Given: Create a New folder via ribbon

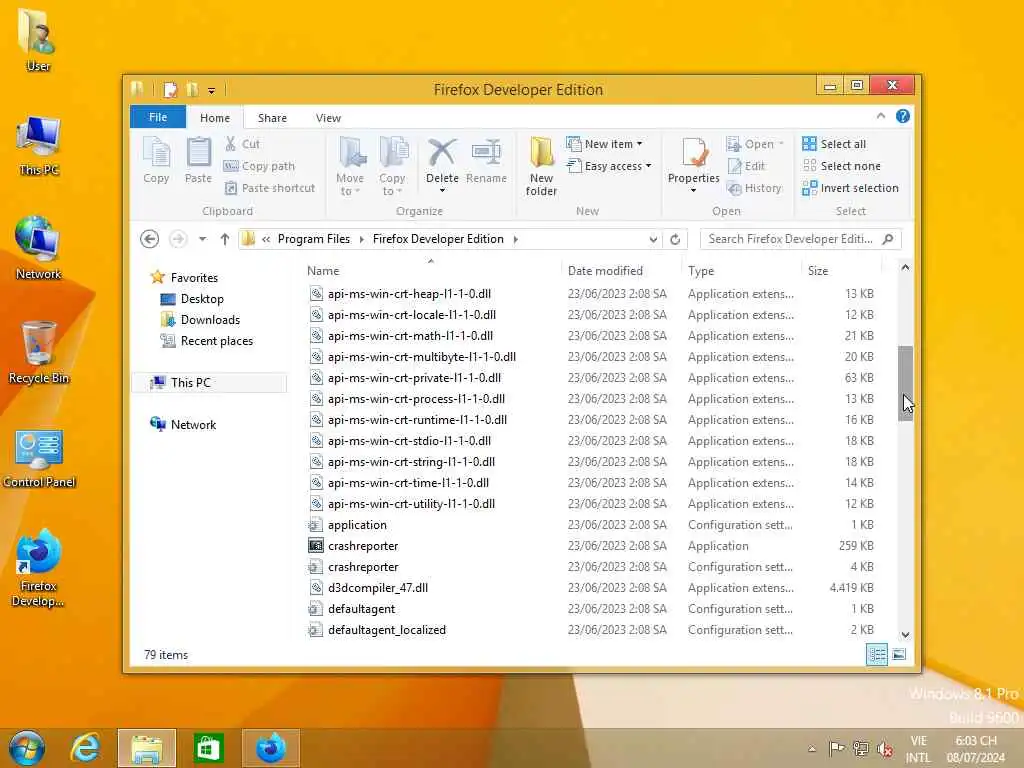Looking at the screenshot, I should [x=541, y=166].
